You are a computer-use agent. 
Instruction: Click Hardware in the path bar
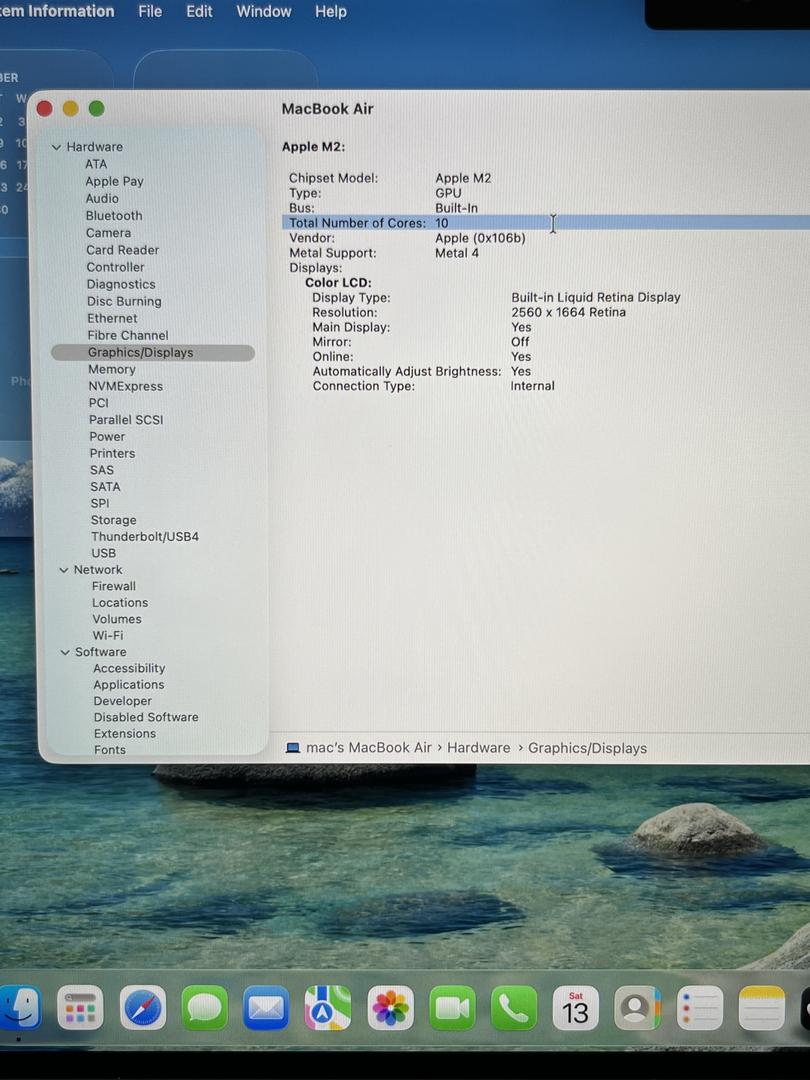[479, 748]
